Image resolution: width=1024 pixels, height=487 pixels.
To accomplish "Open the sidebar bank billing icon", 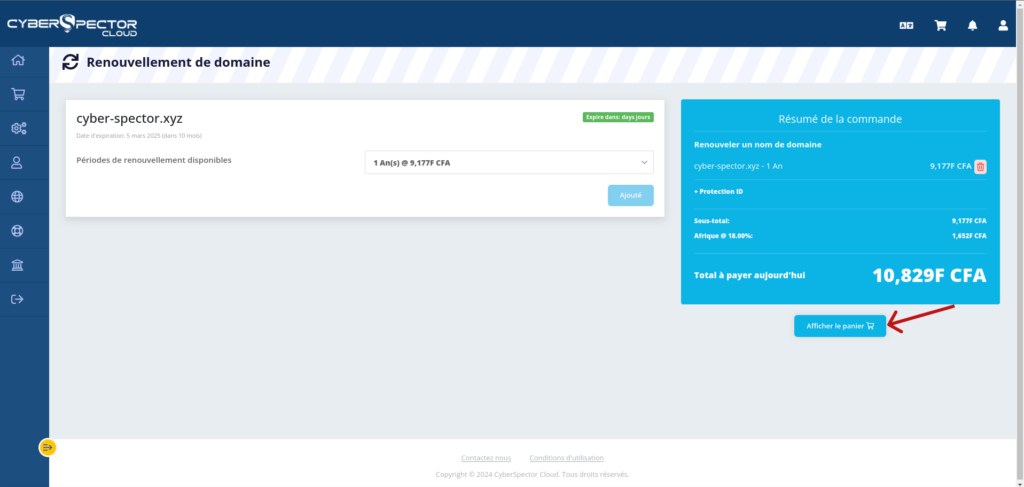I will [x=18, y=265].
